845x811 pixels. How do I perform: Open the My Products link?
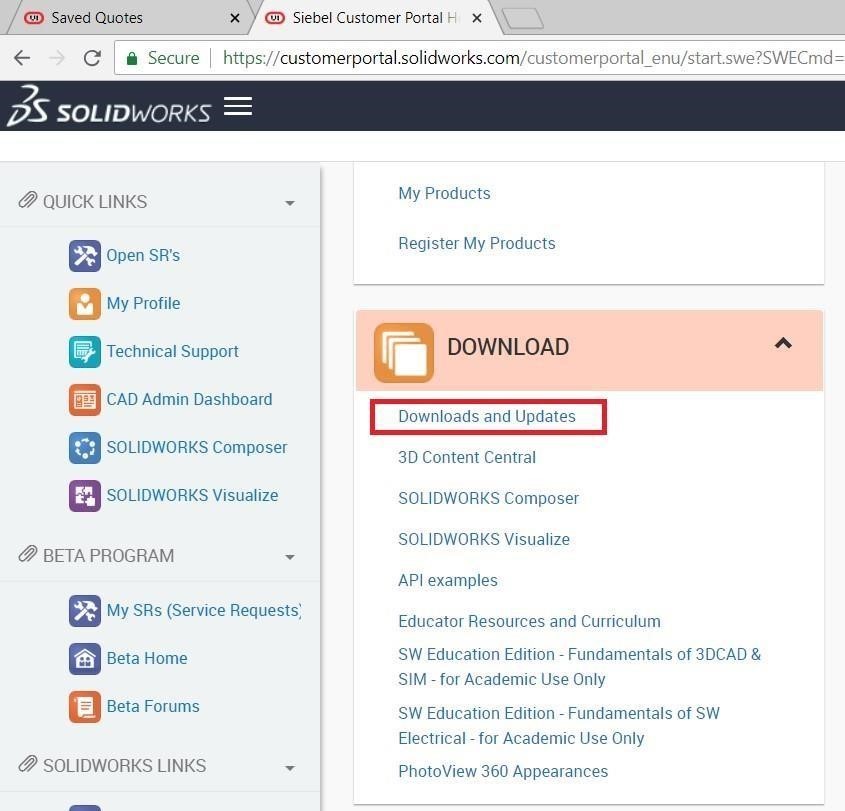(x=444, y=193)
